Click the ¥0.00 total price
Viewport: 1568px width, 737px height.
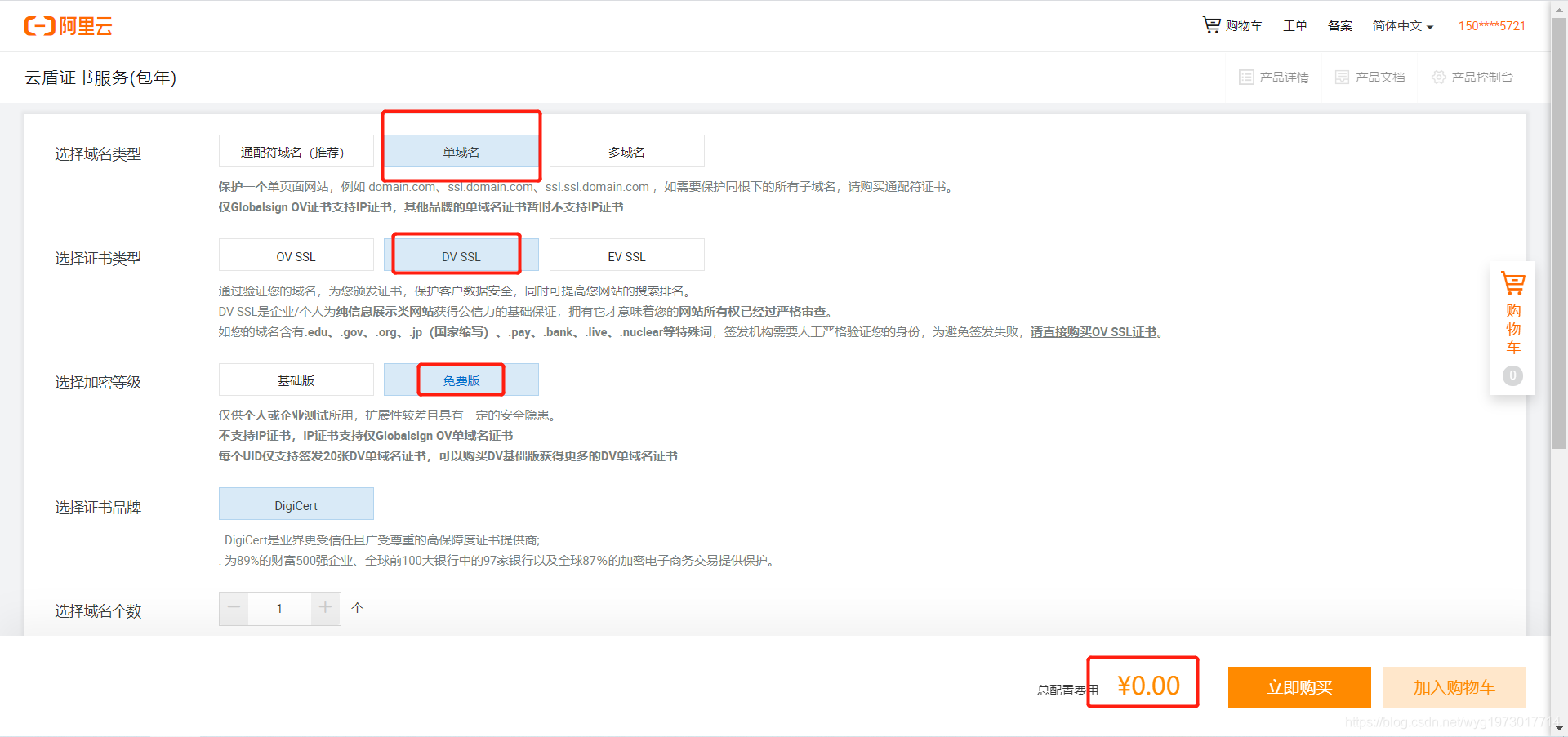pos(1148,686)
